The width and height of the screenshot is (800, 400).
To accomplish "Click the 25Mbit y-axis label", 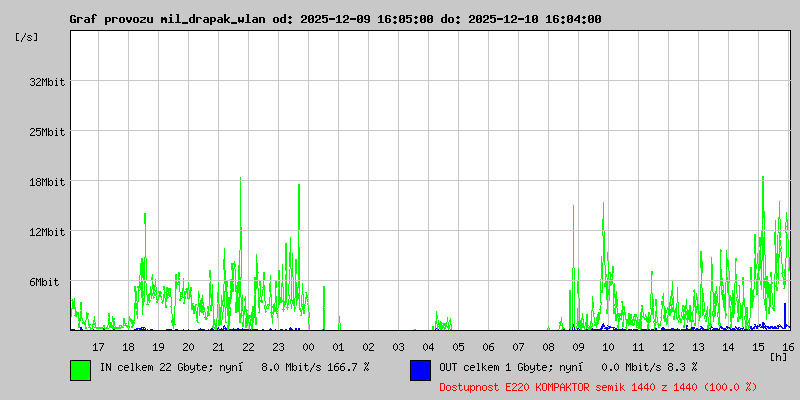I will tap(47, 132).
